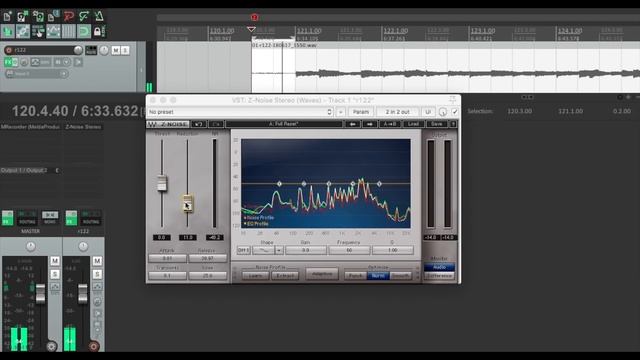Viewport: 640px width, 360px height.
Task: Click the Open Project toolbar icon
Action: pyautogui.click(x=22, y=16)
